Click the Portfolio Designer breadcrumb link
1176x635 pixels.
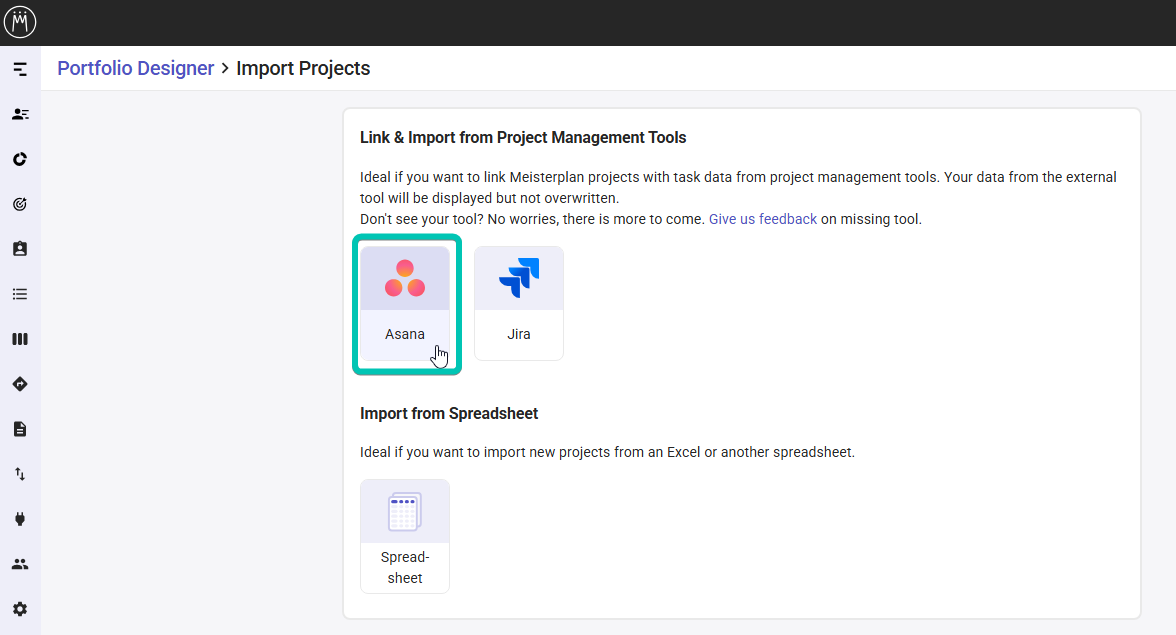(x=135, y=67)
